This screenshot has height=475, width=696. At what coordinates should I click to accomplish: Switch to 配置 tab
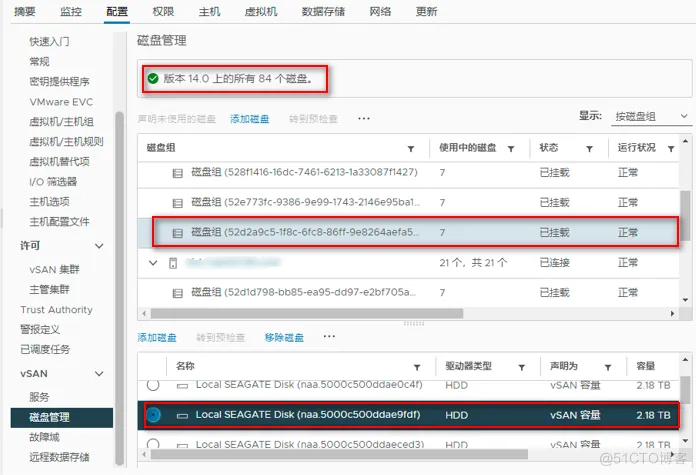[117, 12]
